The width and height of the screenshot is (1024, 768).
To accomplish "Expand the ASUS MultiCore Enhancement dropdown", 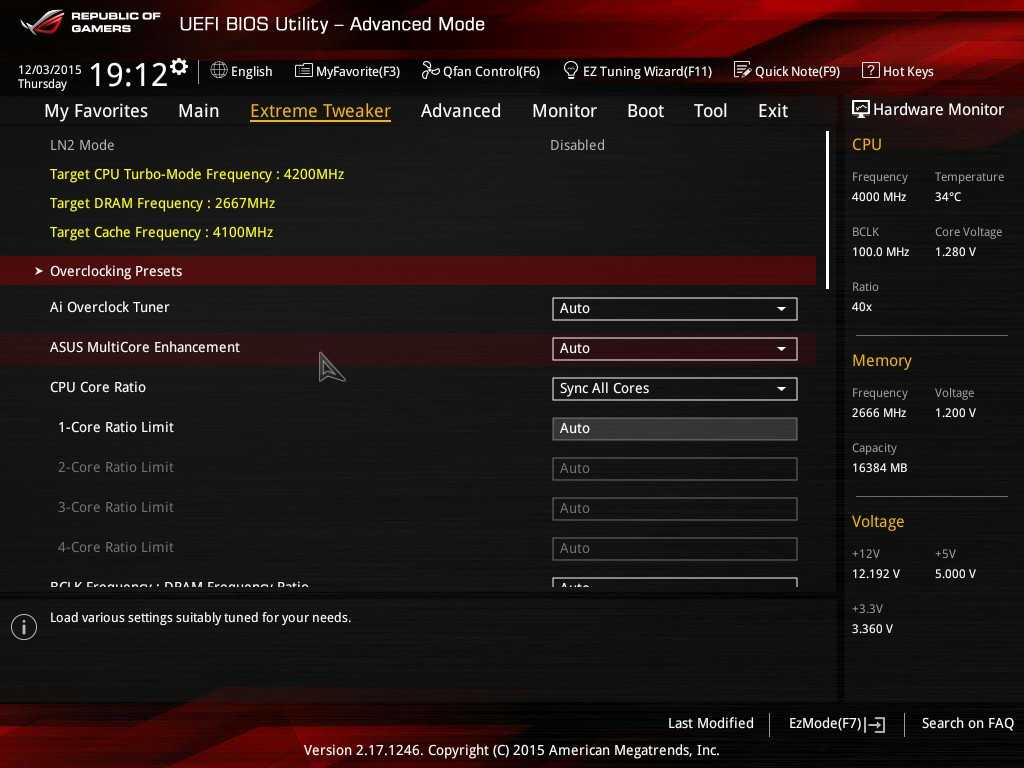I will click(x=674, y=349).
